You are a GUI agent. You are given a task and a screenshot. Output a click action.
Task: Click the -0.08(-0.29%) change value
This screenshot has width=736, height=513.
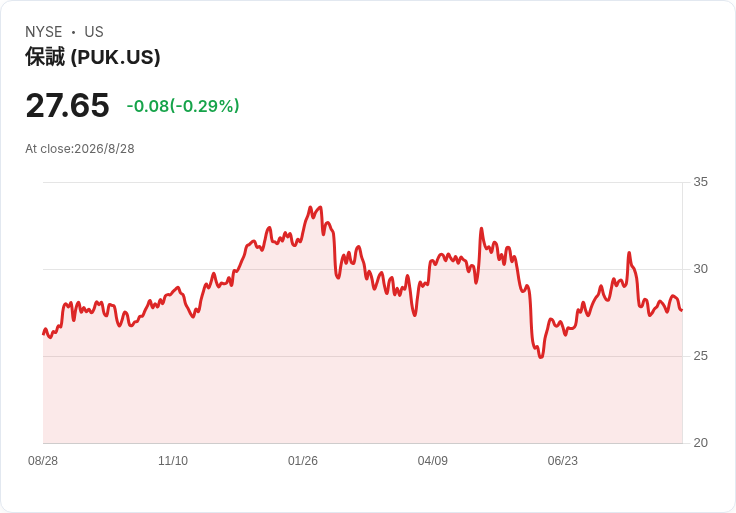[183, 106]
